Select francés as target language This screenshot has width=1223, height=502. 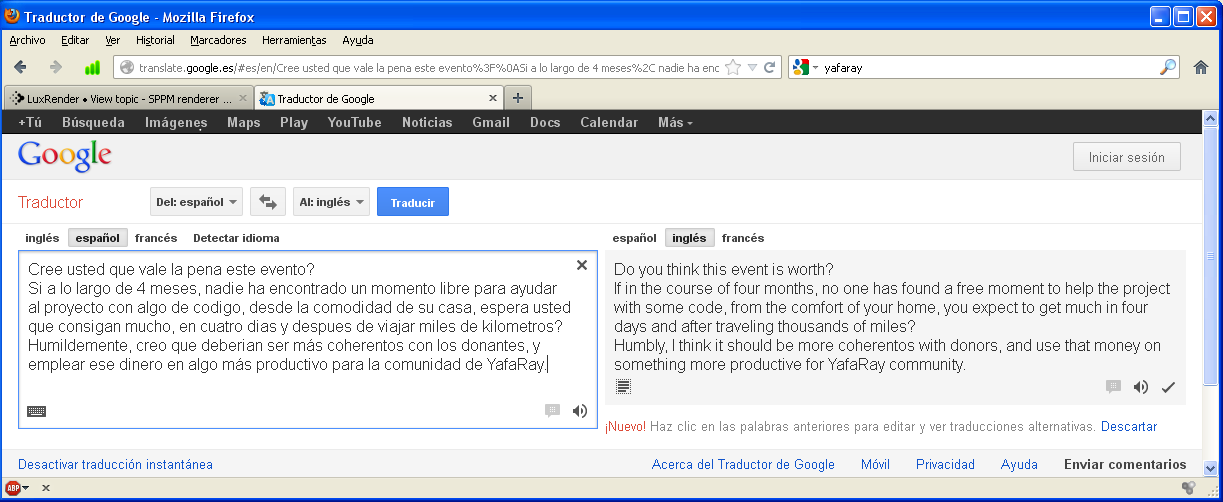coord(743,238)
